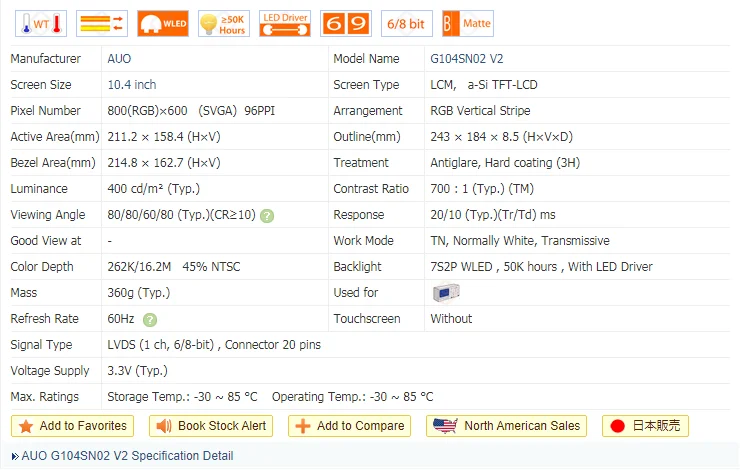Click the '211.2 × 158.4 (H×V)' active area
Viewport: 740px width, 471px height.
click(164, 137)
